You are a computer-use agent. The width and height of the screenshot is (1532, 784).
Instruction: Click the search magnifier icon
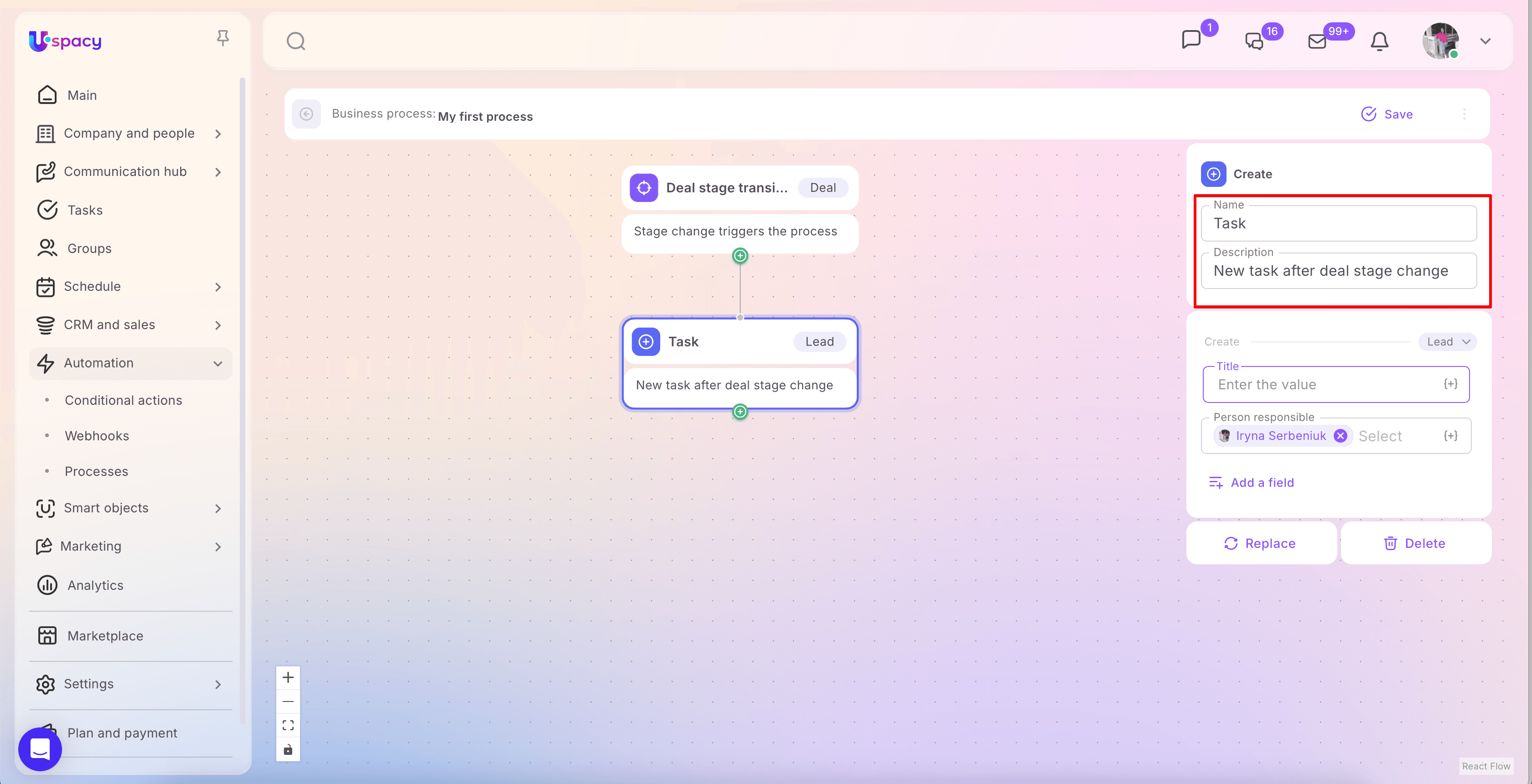pos(295,41)
